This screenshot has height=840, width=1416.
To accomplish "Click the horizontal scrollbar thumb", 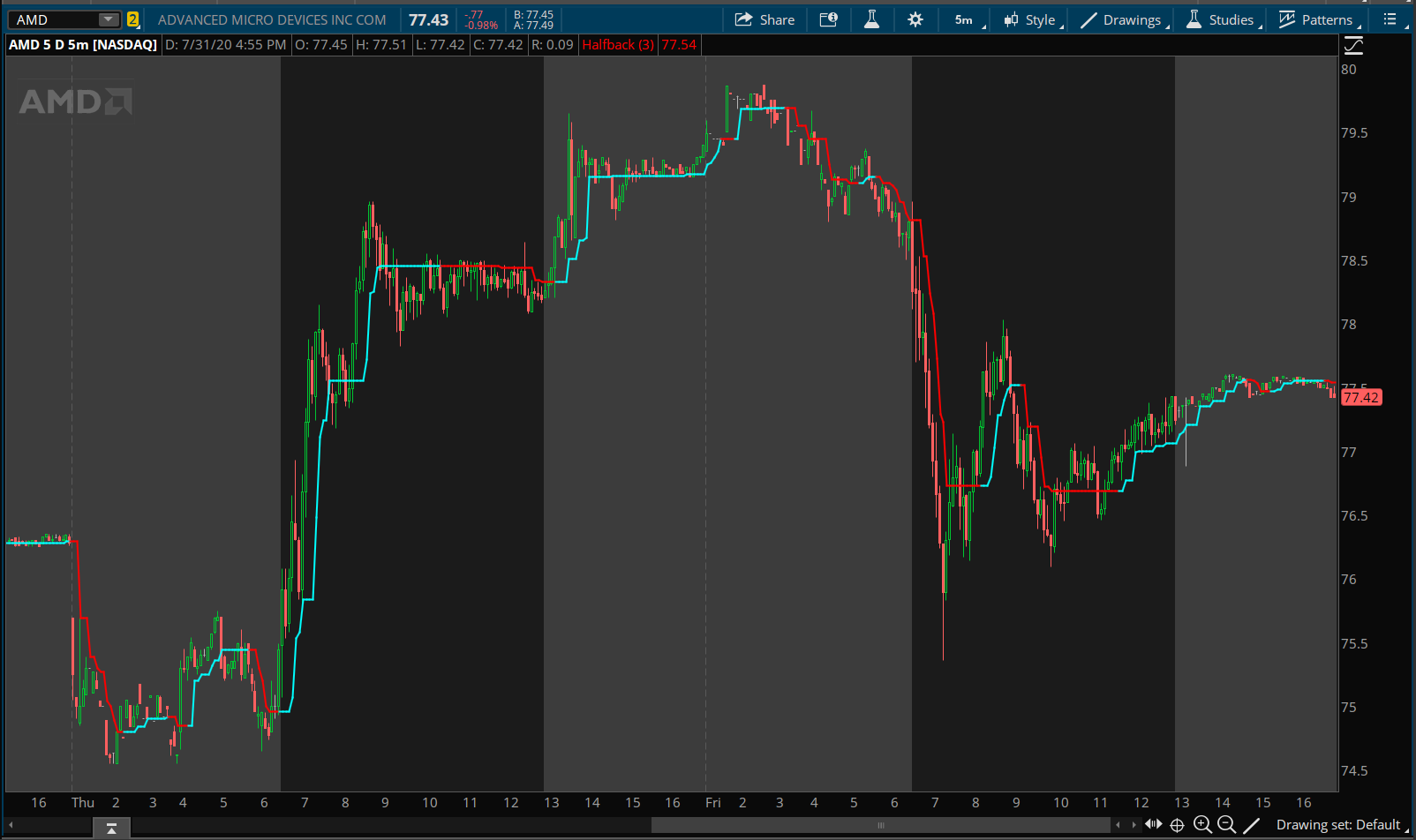I will point(880,825).
